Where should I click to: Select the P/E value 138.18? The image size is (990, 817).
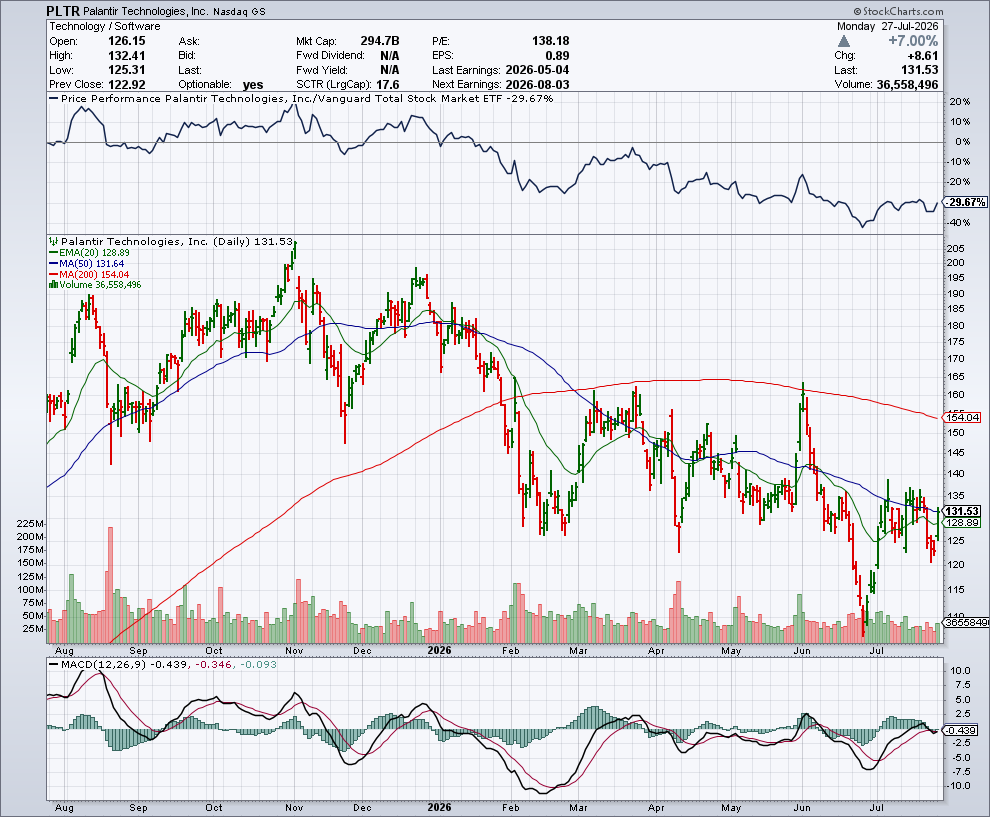(551, 41)
